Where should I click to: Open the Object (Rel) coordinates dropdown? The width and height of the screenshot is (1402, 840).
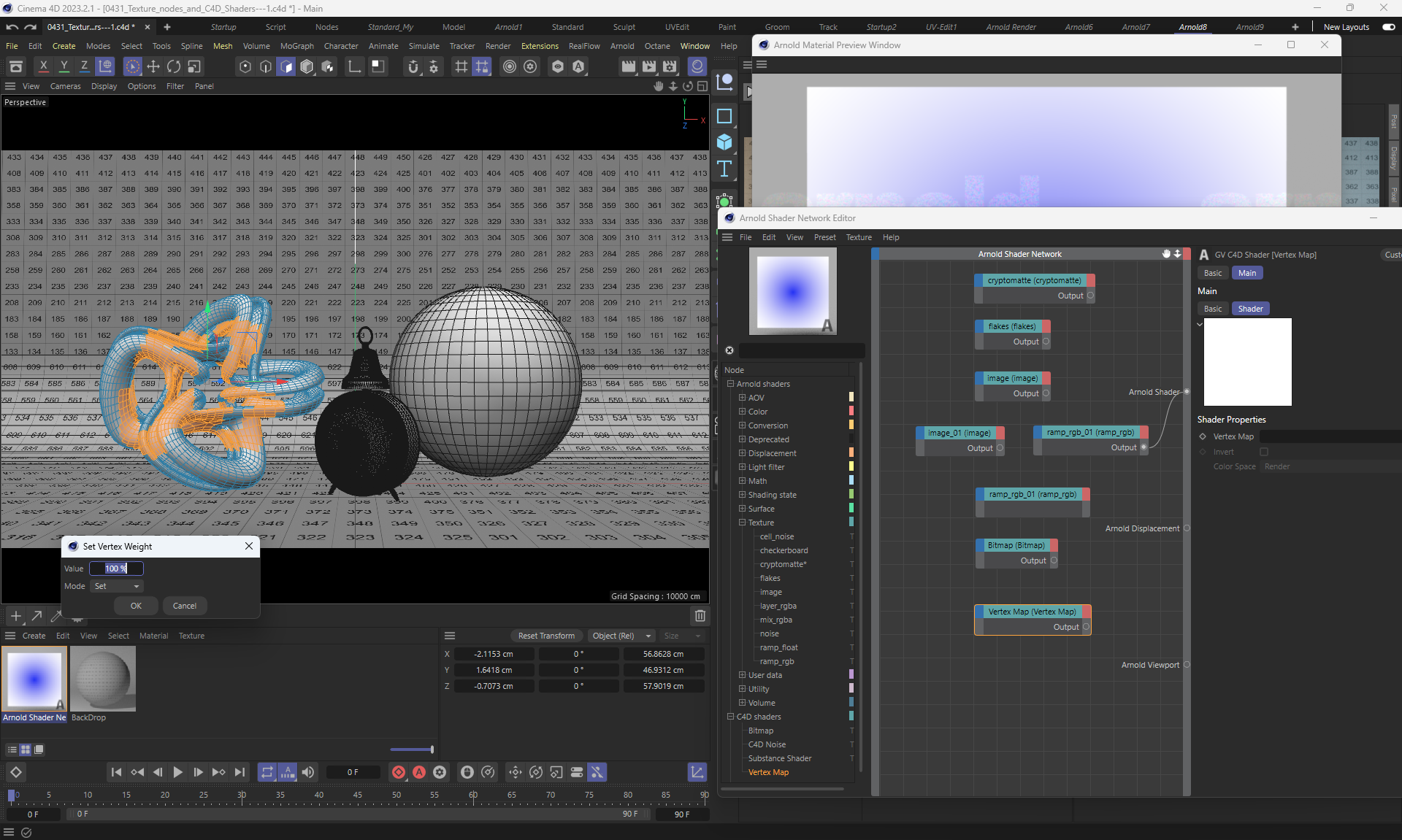click(x=621, y=636)
